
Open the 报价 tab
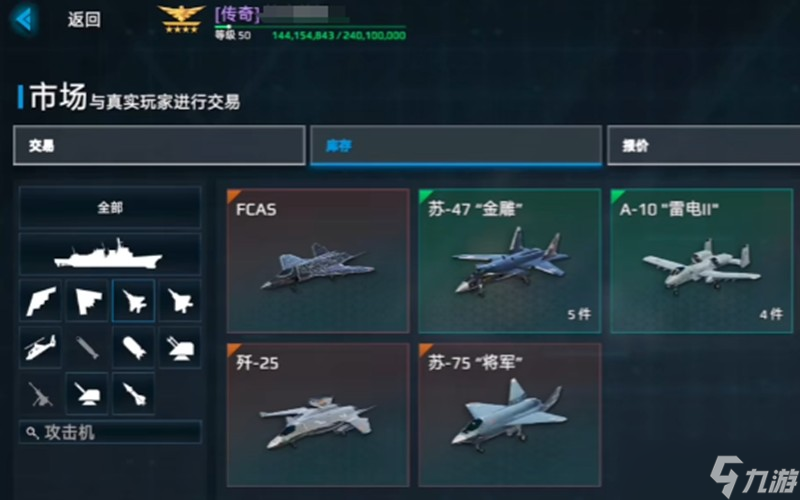pos(704,145)
